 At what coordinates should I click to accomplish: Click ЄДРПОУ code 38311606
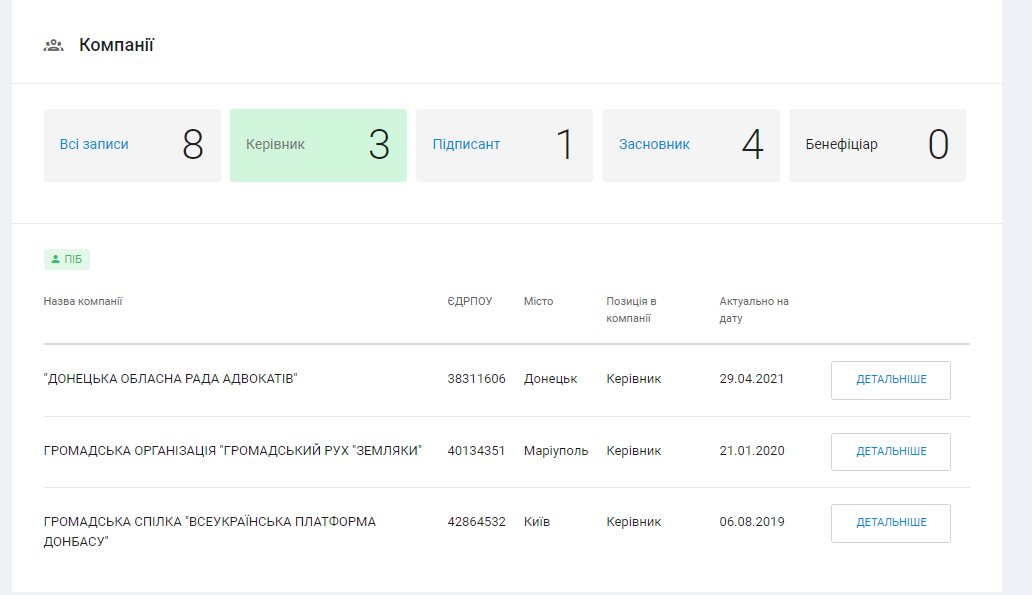[476, 379]
